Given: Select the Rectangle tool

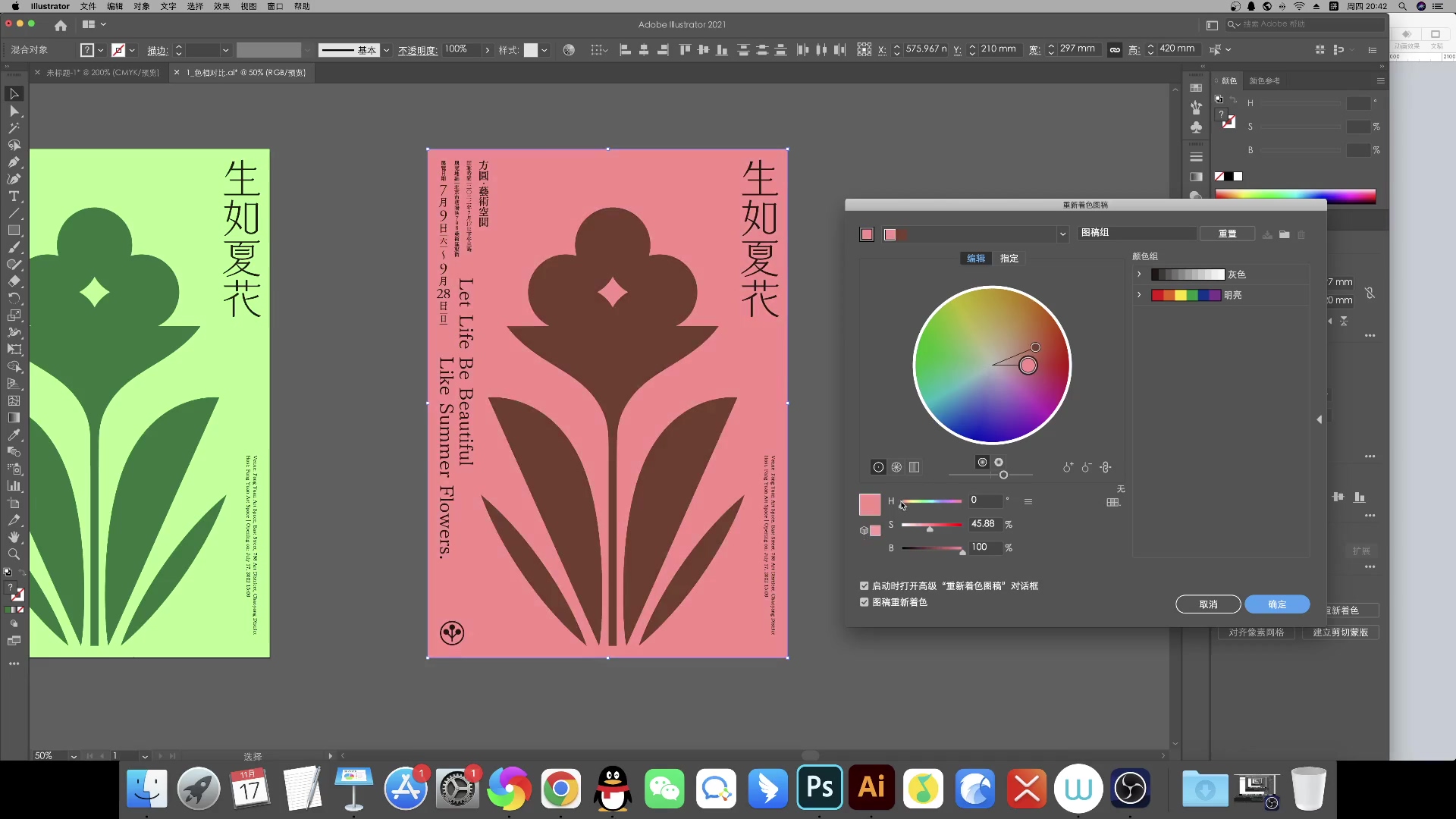Looking at the screenshot, I should pos(14,231).
